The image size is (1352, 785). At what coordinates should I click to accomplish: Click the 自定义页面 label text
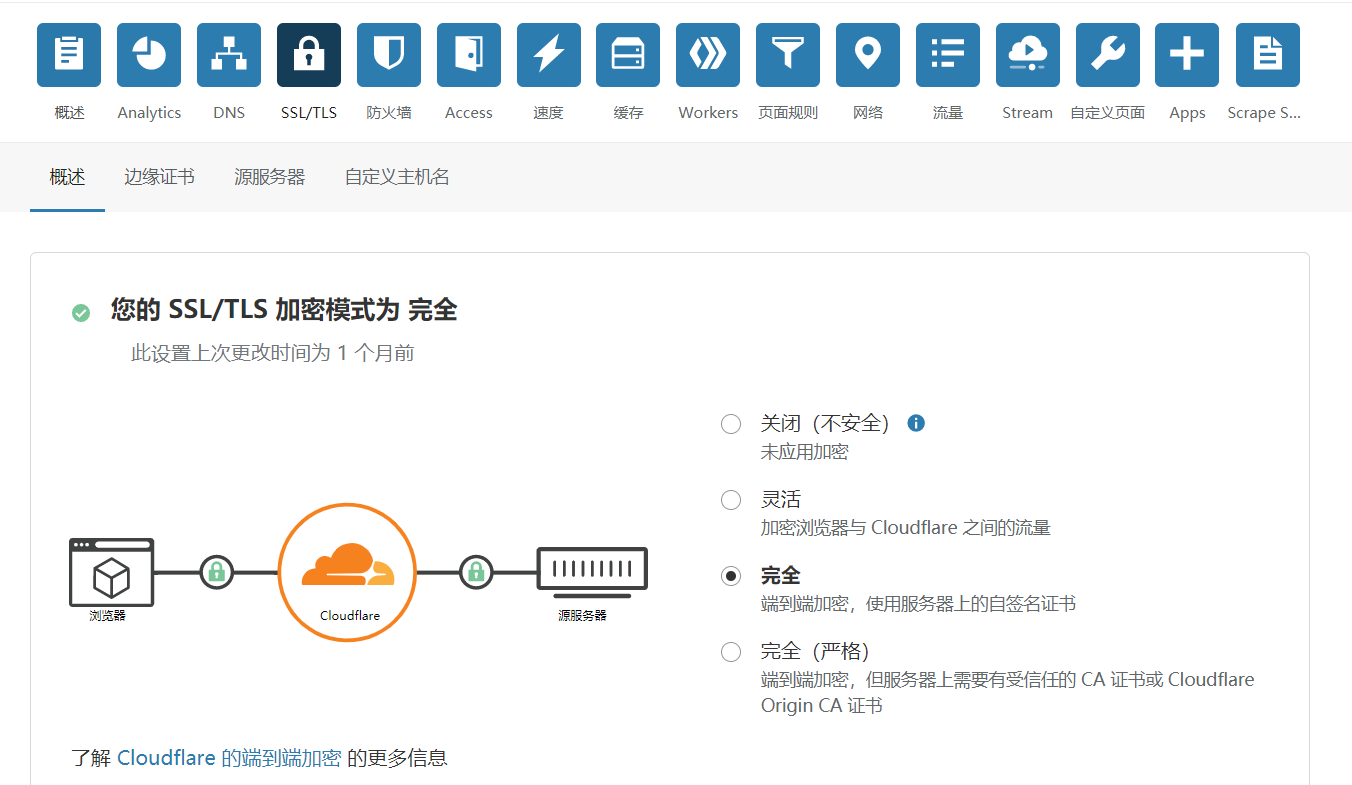[x=1108, y=113]
